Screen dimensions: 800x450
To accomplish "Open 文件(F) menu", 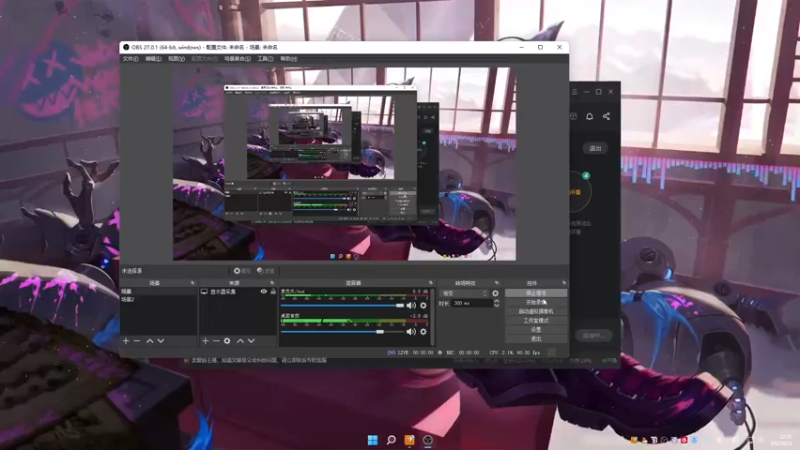I will (130, 59).
